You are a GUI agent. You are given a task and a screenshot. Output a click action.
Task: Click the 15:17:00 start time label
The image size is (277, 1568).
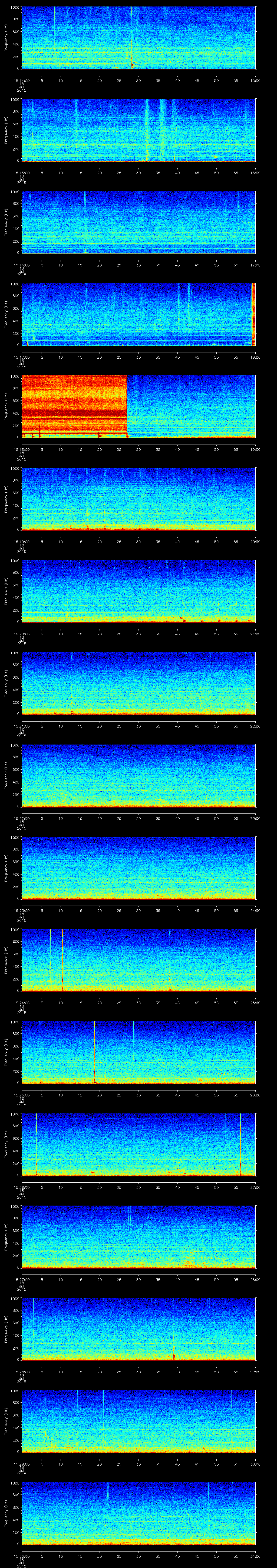[x=21, y=357]
